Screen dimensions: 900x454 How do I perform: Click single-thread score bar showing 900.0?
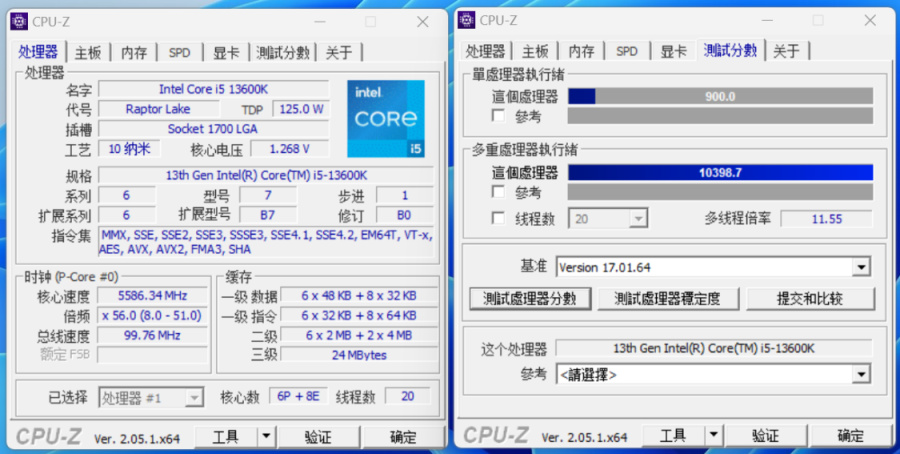click(720, 96)
